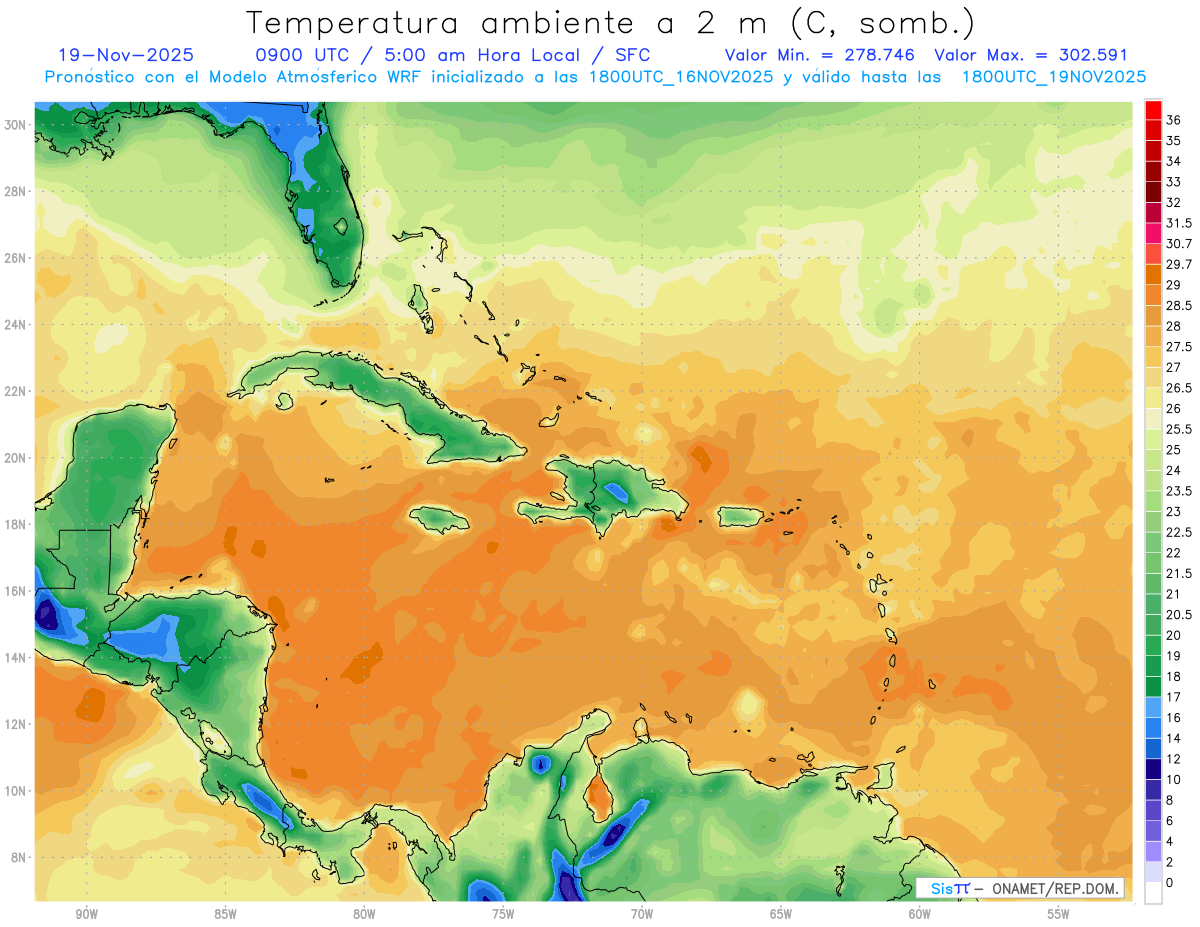Click the legend value 17
Screen dimensions: 1200x927
(1174, 697)
